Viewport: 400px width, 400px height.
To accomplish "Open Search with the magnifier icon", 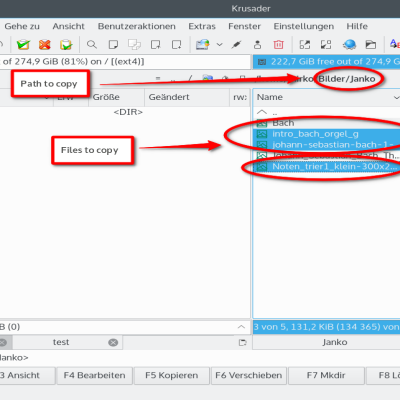I will 92,44.
